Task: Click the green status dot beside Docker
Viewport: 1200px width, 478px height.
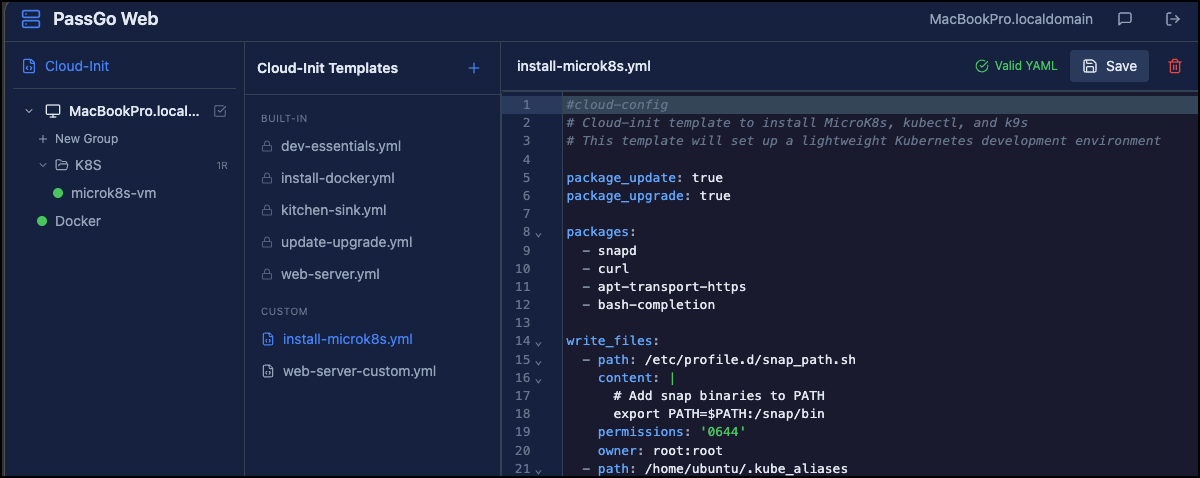Action: (42, 221)
